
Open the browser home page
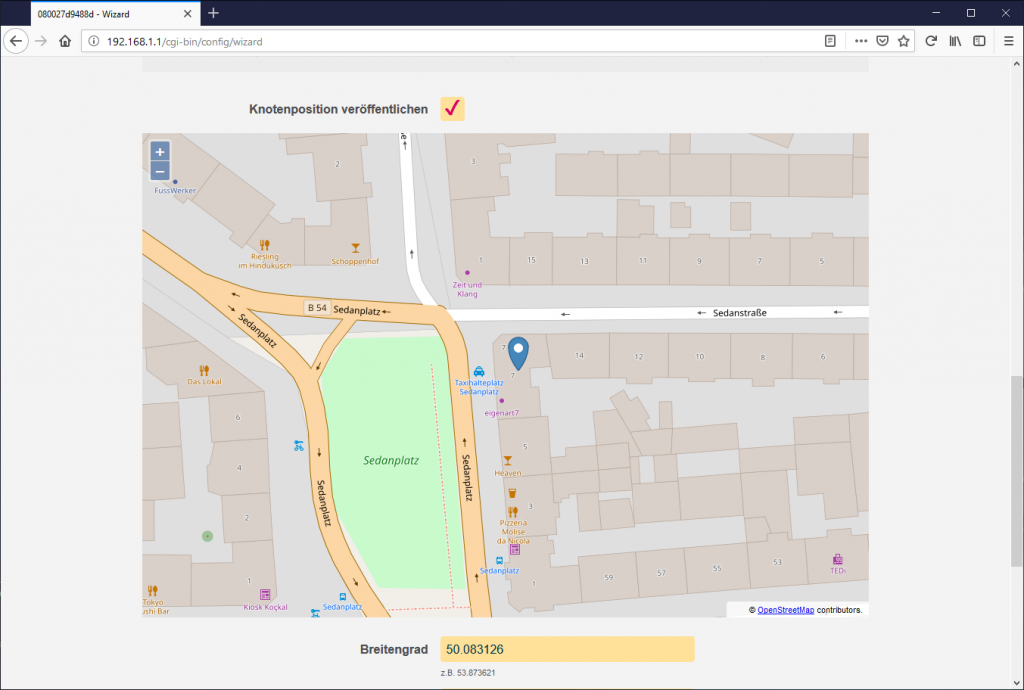[65, 41]
